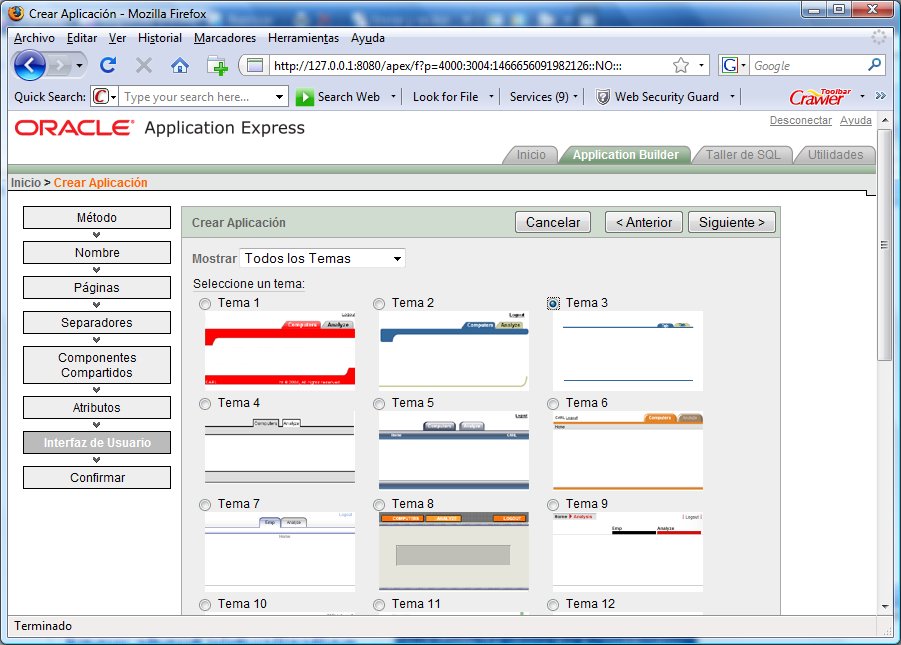The image size is (901, 645).
Task: Click the Stop loading X icon
Action: pos(144,65)
